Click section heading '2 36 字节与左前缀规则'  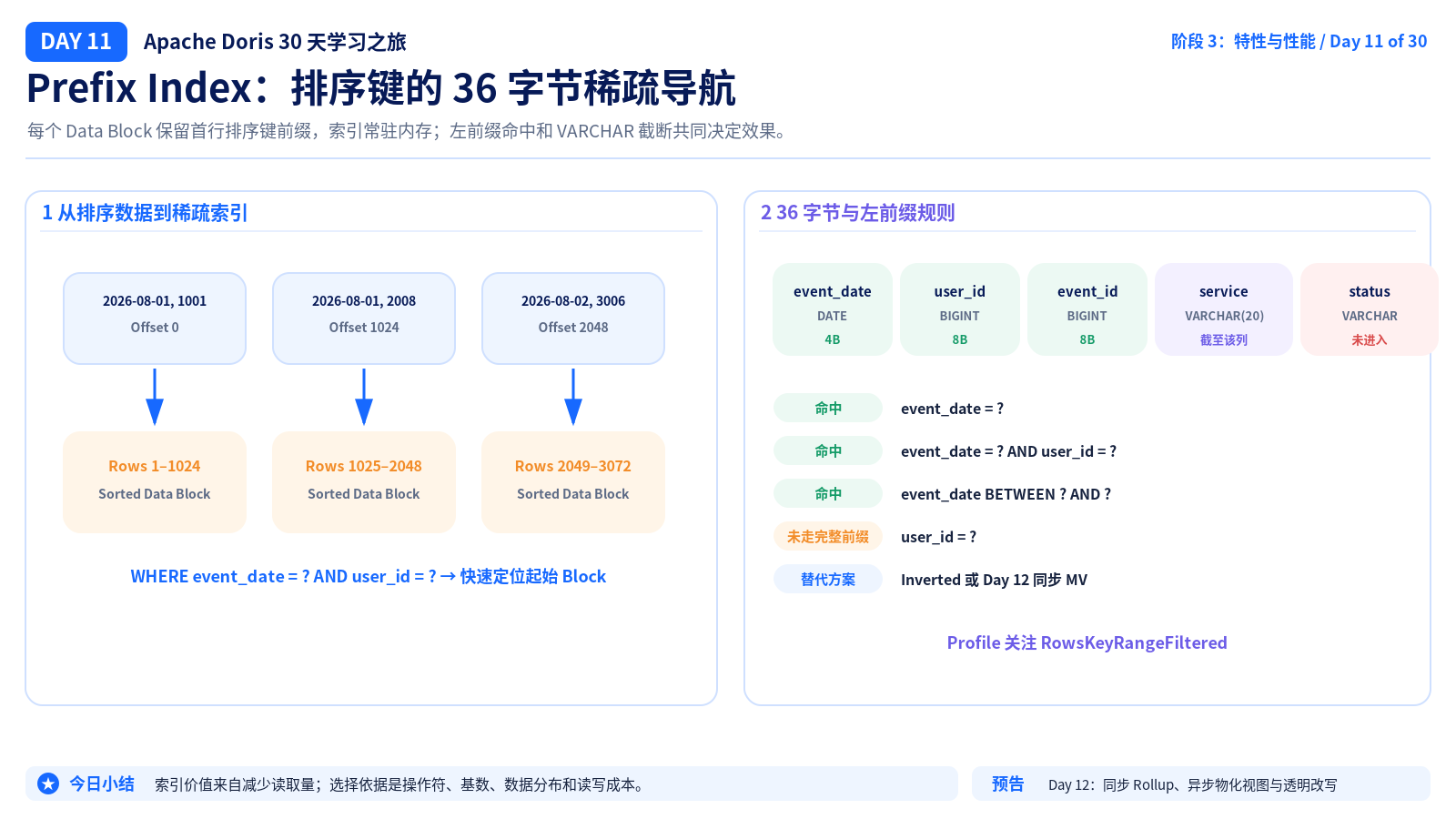tap(857, 213)
